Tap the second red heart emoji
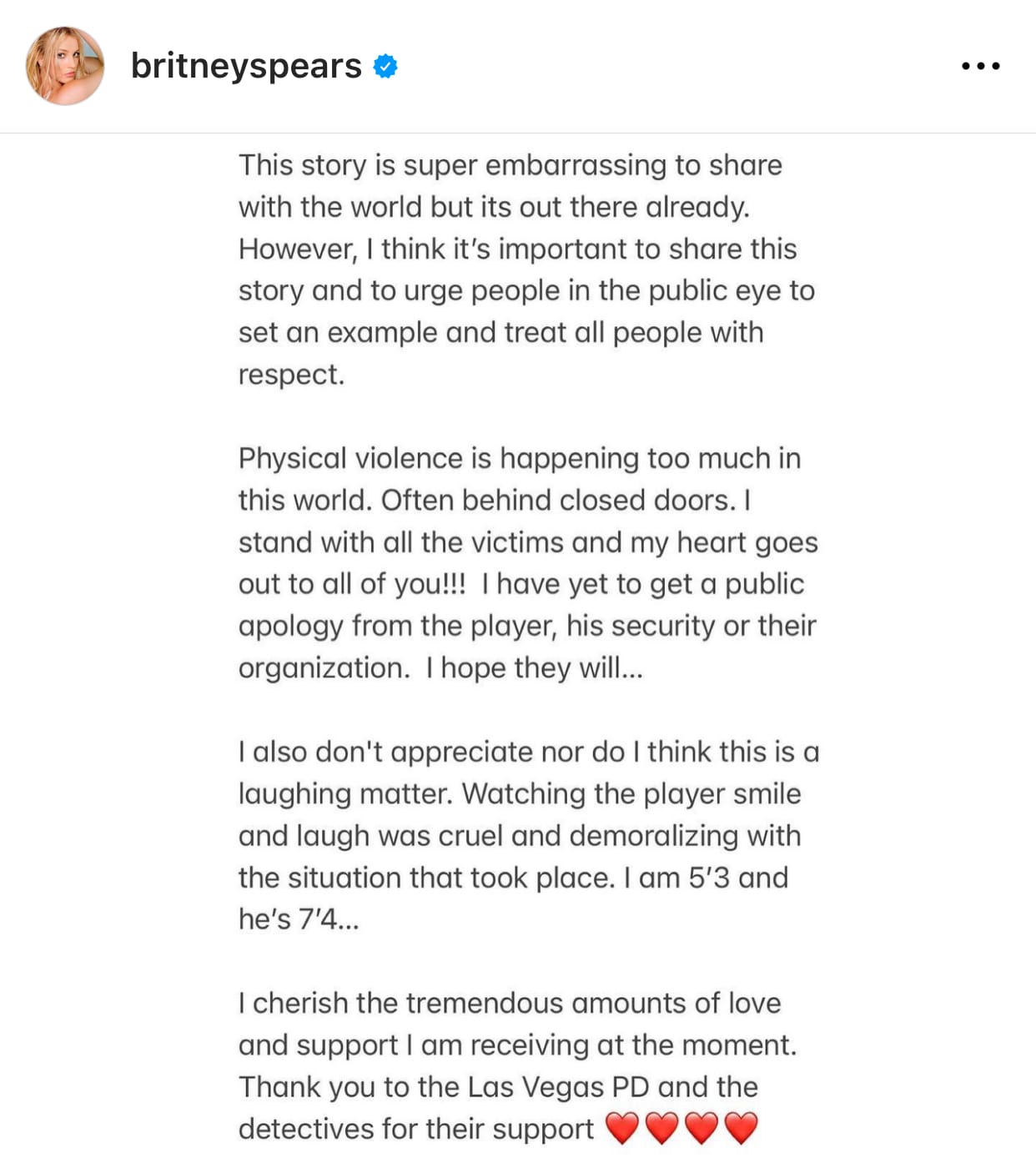The height and width of the screenshot is (1168, 1036). pyautogui.click(x=661, y=1129)
